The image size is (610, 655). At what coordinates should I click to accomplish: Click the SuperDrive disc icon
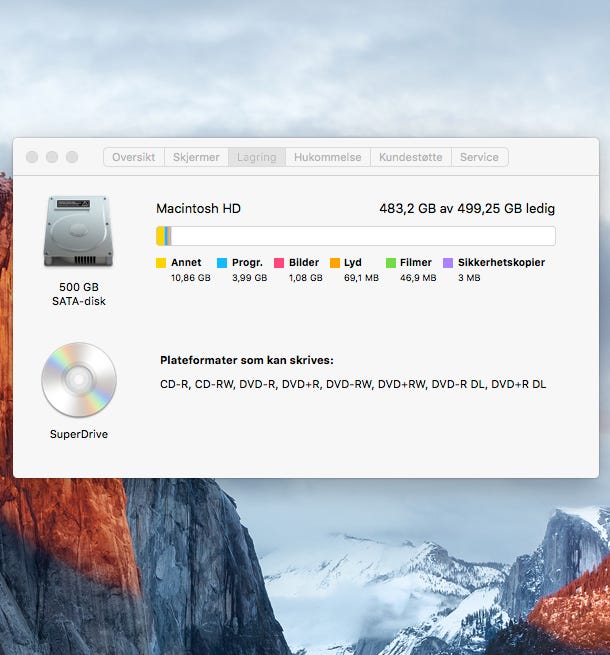[79, 380]
